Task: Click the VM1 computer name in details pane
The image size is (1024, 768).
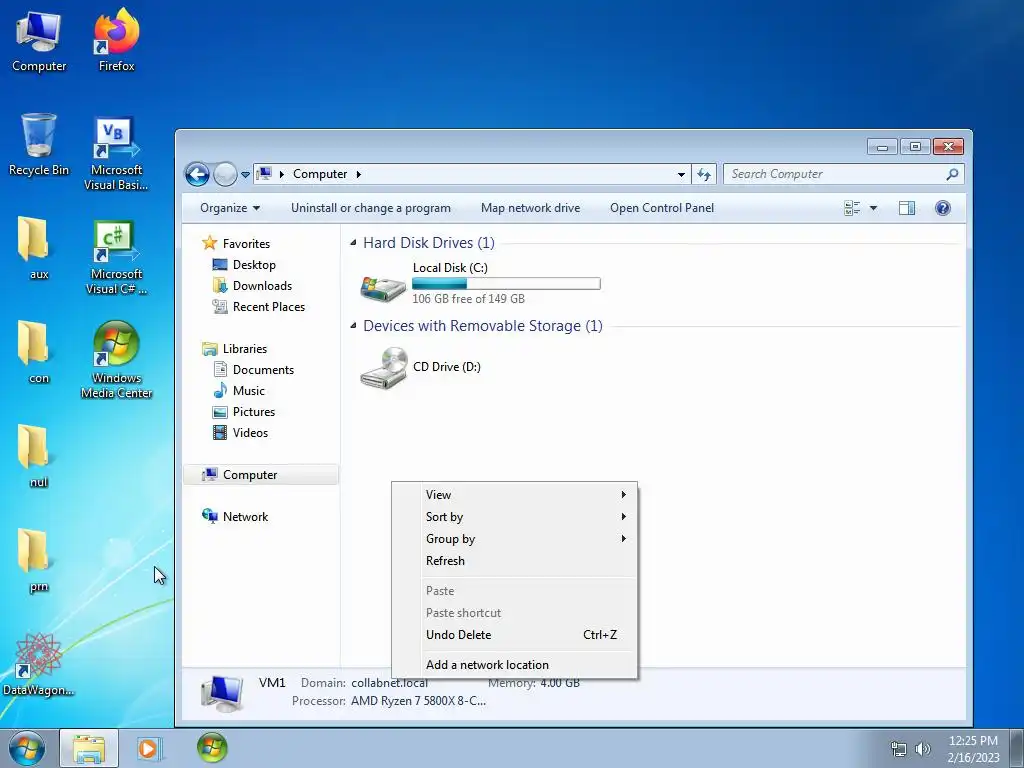Action: tap(272, 682)
